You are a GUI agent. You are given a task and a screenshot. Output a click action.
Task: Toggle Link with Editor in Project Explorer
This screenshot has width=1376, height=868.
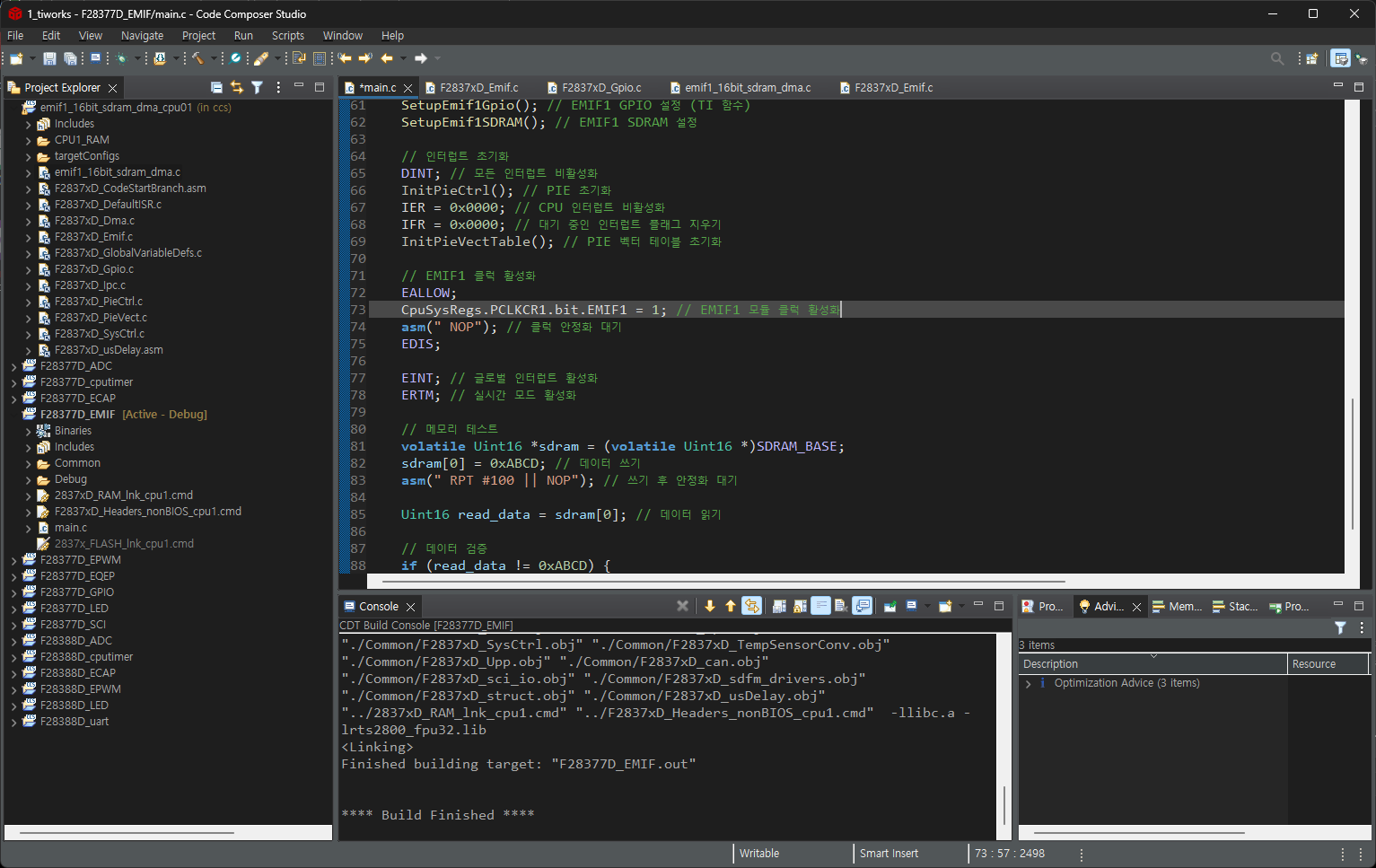237,87
